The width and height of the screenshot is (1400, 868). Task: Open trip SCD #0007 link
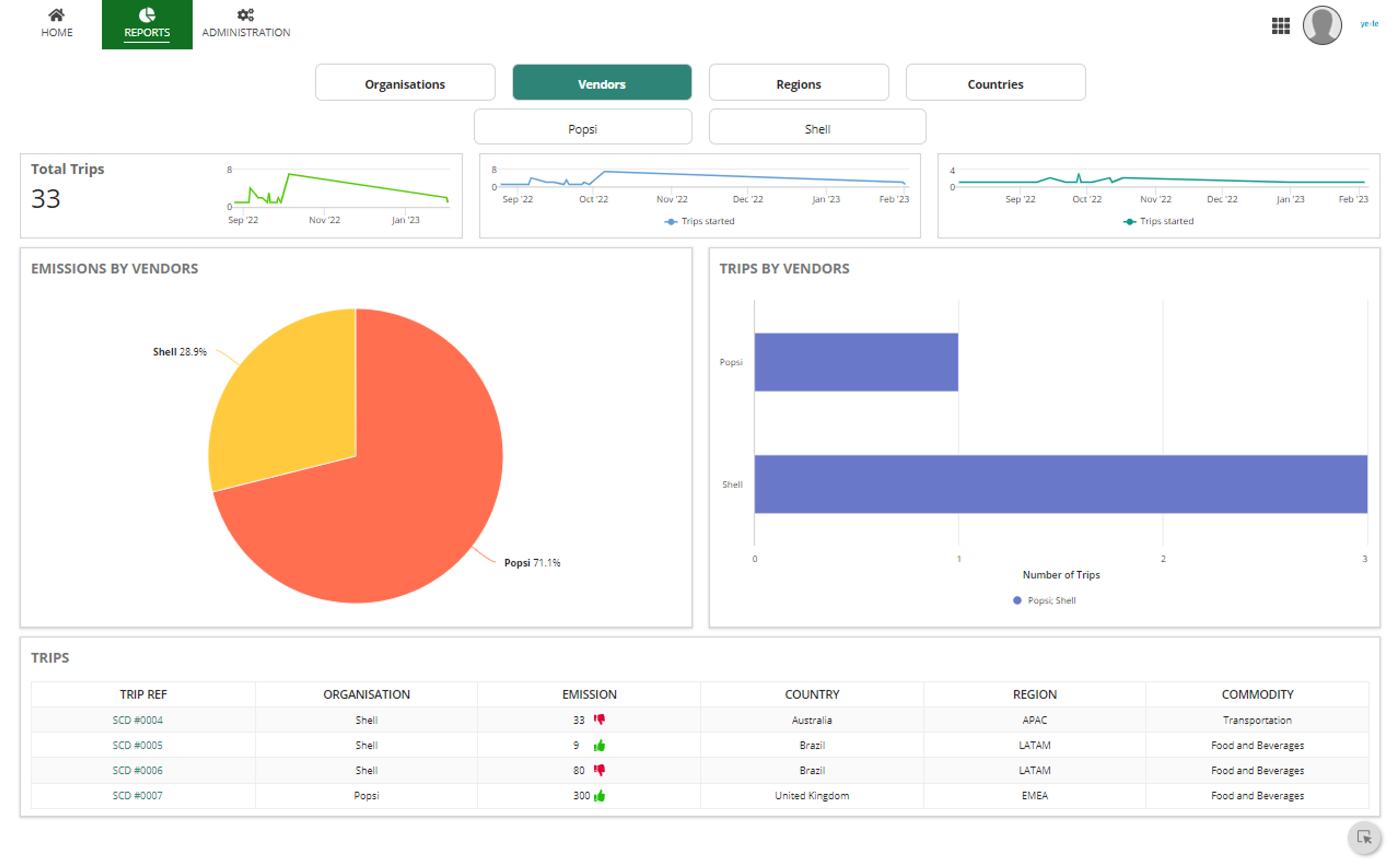point(137,796)
